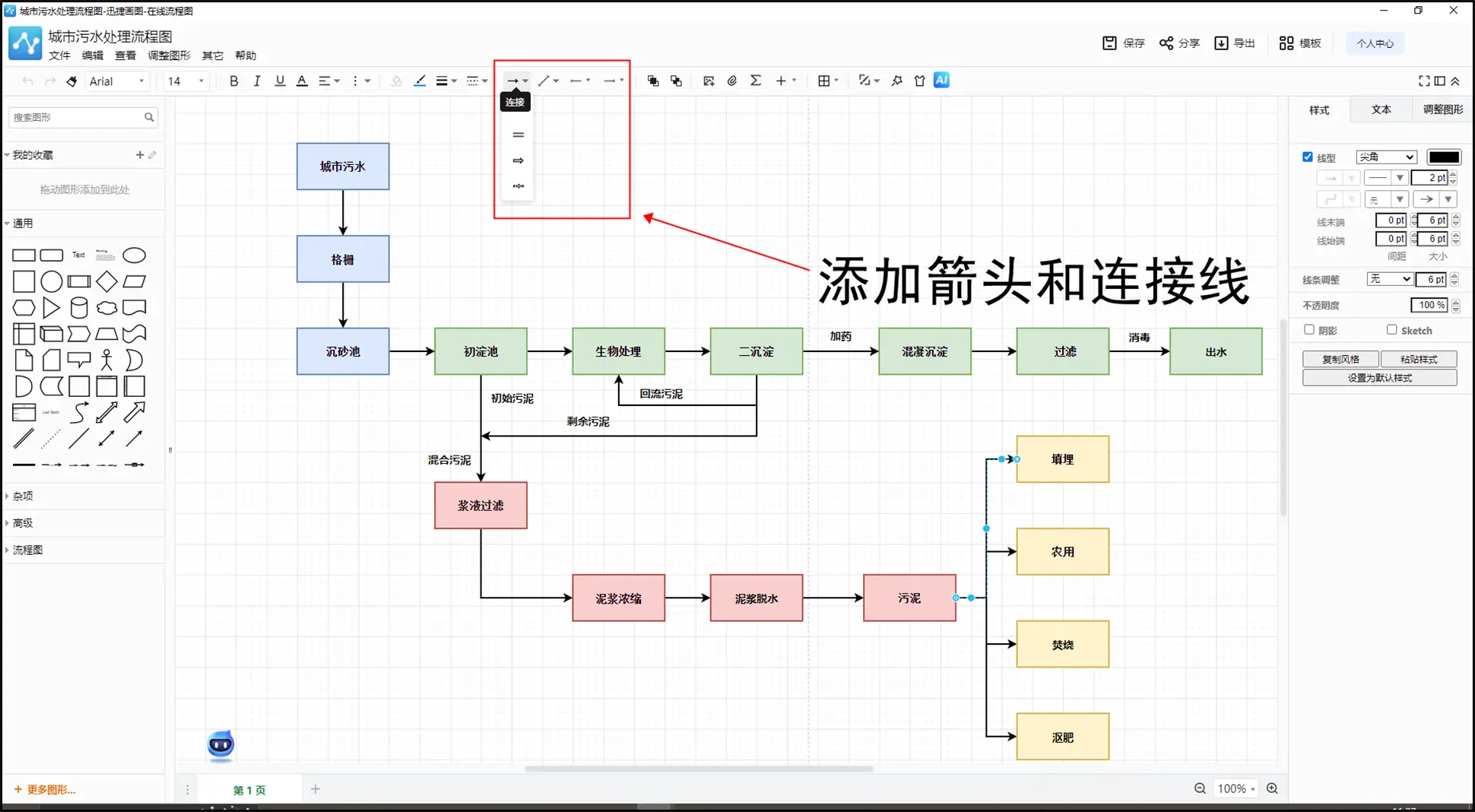This screenshot has height=812, width=1475.
Task: Click the shirt theme icon
Action: click(919, 81)
